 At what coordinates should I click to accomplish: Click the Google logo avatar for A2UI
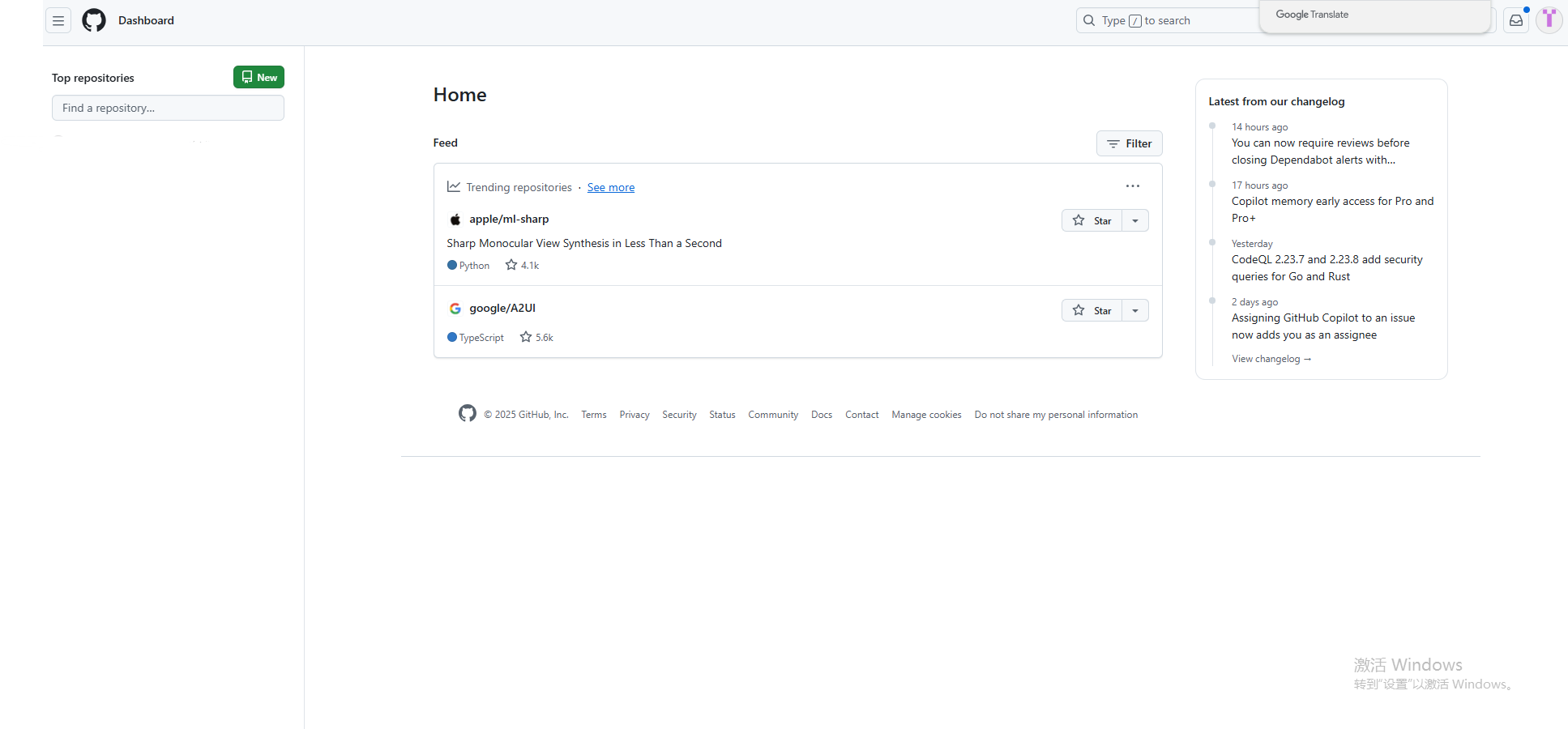[455, 309]
